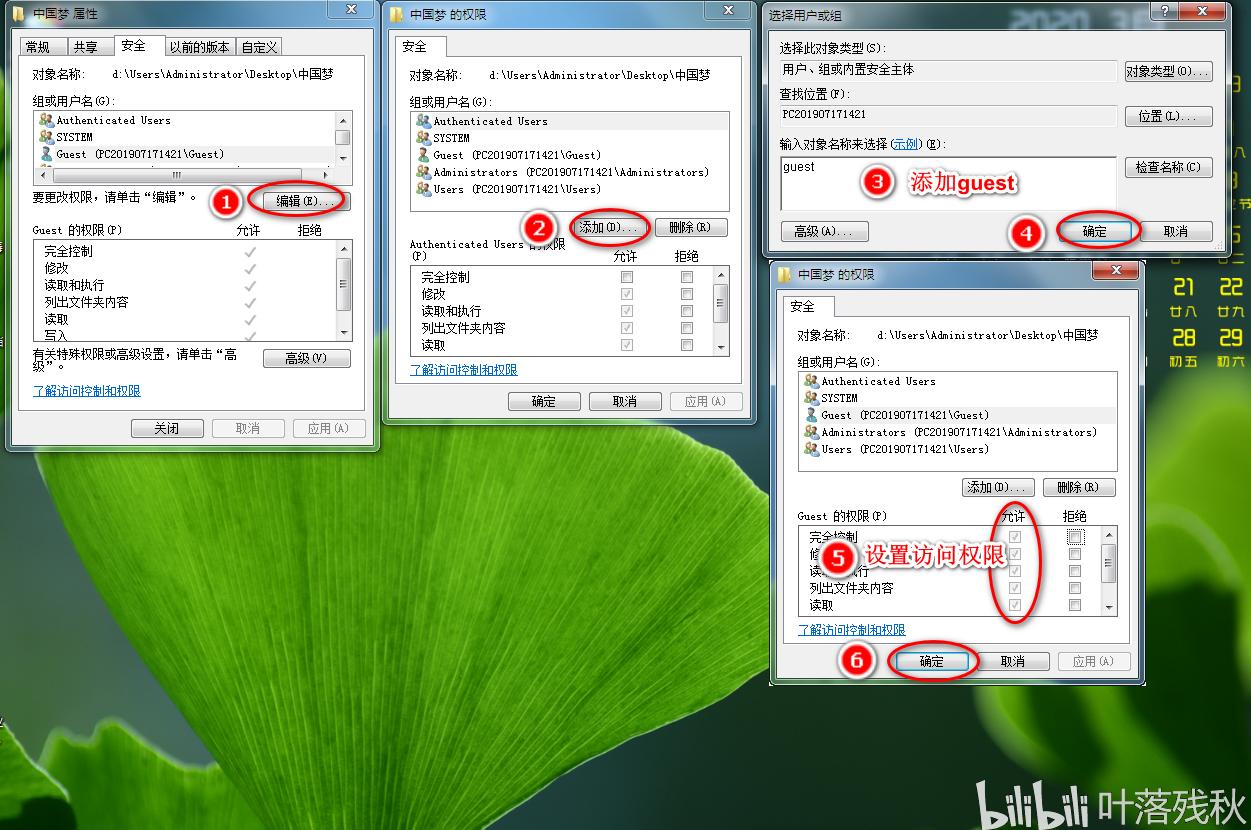Click 添加(D)... in the Guest permissions dialog
Image resolution: width=1251 pixels, height=830 pixels.
click(999, 487)
